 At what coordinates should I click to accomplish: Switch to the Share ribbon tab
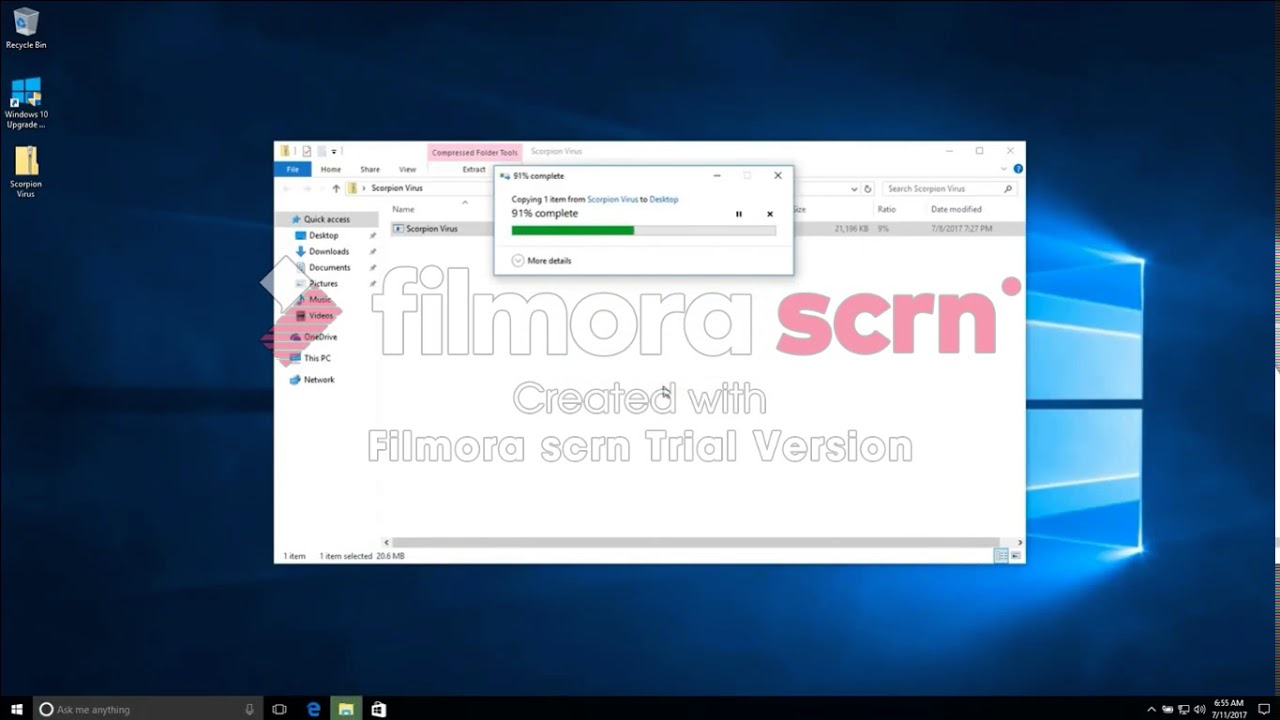point(370,169)
